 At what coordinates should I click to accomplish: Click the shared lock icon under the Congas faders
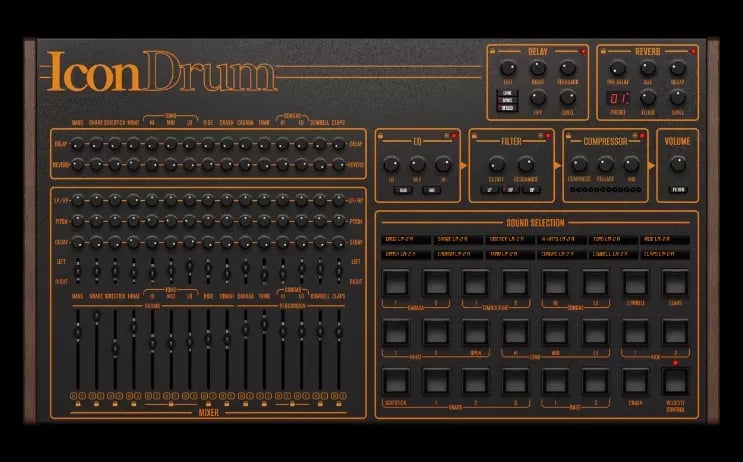click(x=292, y=404)
